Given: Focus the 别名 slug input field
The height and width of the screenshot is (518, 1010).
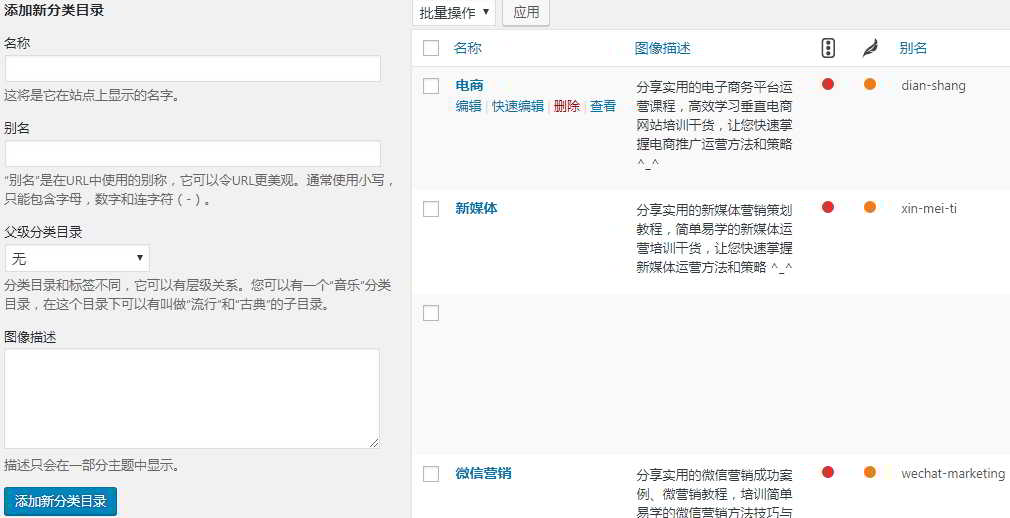Looking at the screenshot, I should [193, 154].
